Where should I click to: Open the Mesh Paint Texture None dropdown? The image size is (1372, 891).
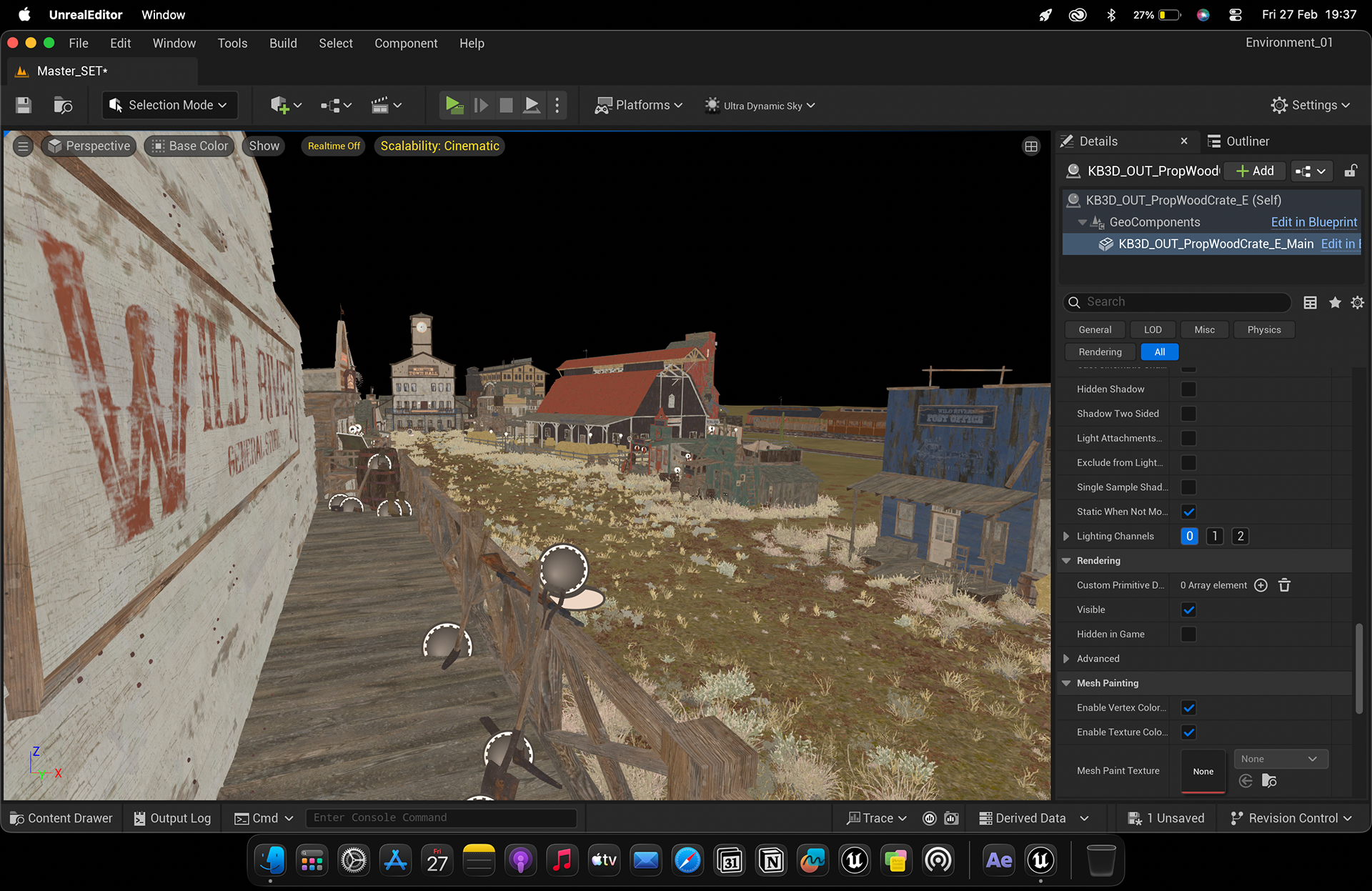tap(1281, 760)
